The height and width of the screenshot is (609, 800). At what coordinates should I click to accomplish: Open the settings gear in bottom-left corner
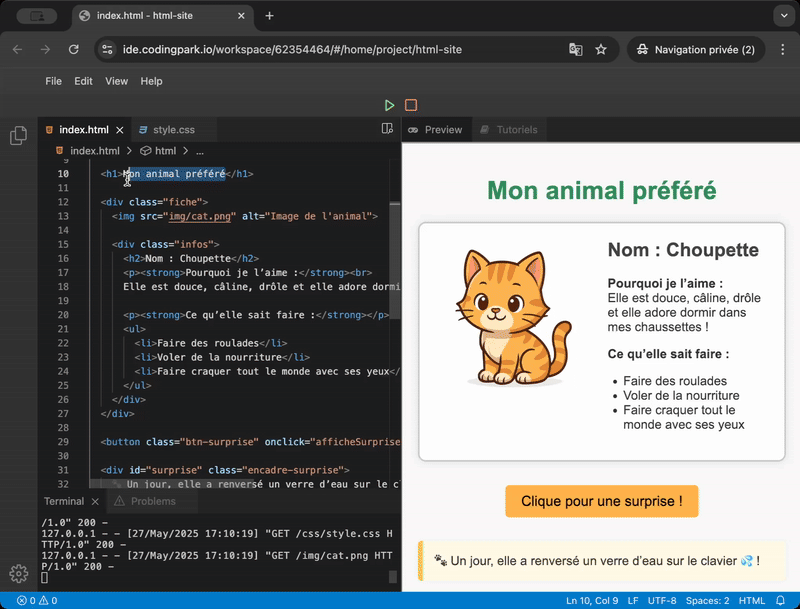pos(17,574)
